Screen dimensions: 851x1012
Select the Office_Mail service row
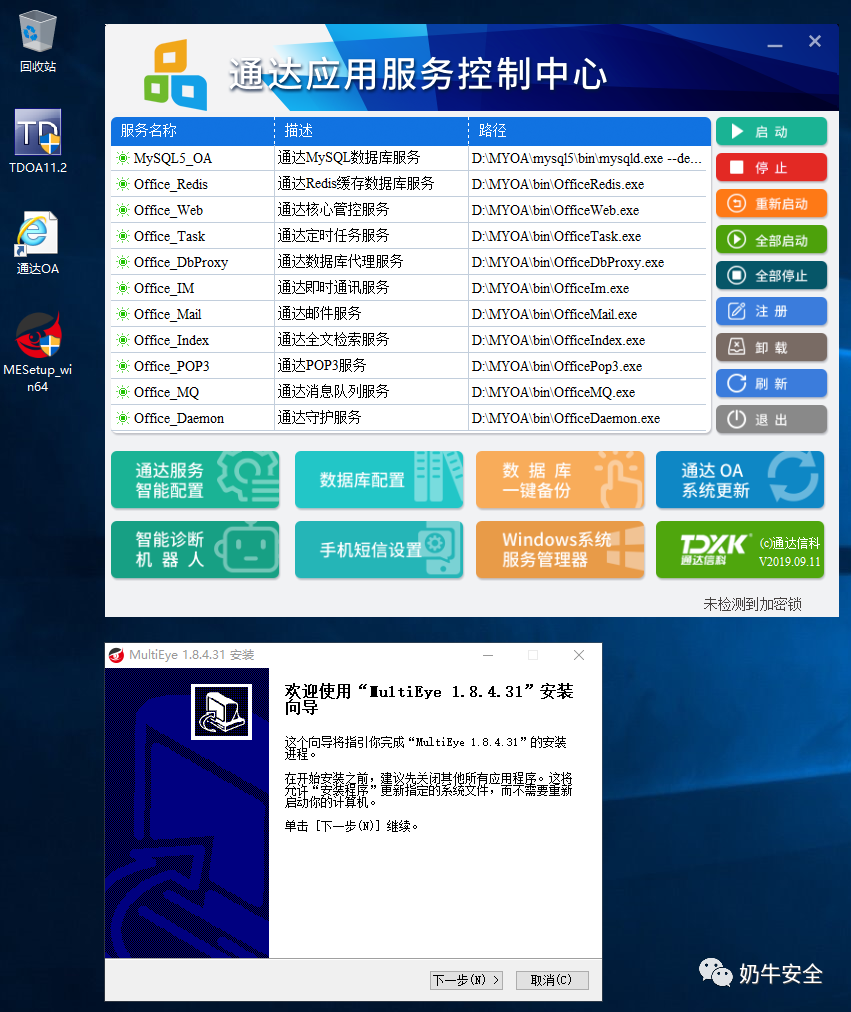tap(410, 314)
